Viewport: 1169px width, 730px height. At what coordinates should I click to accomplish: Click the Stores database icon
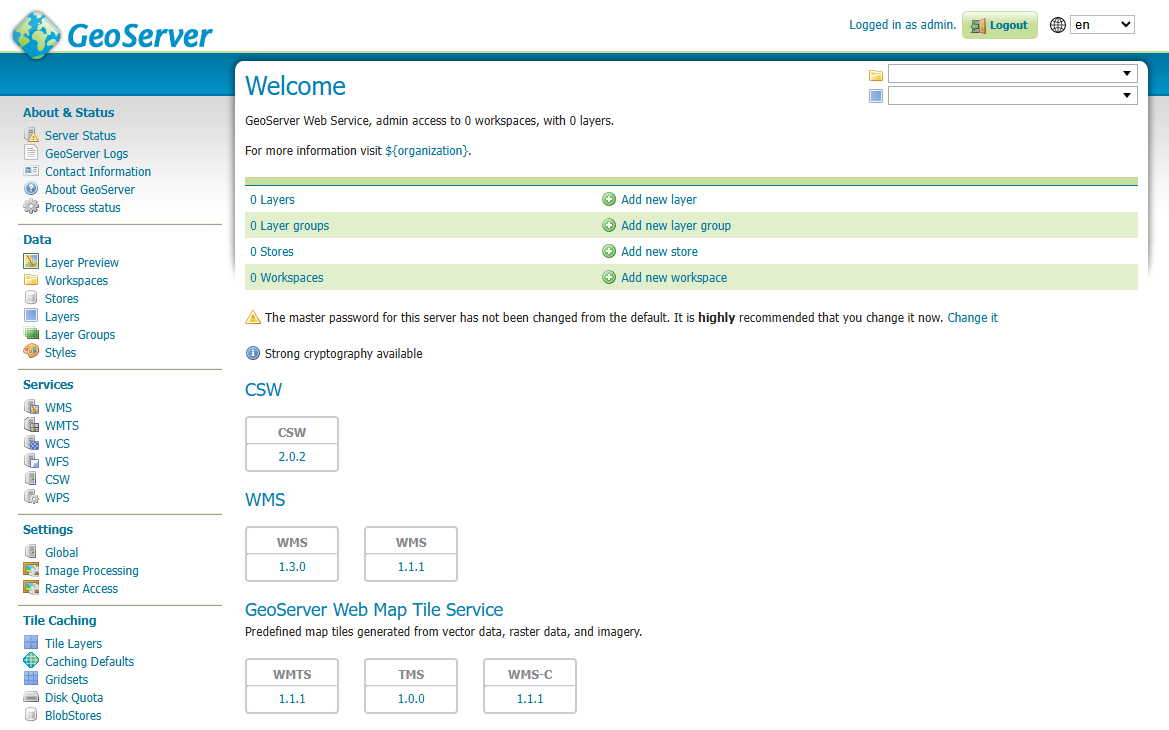31,298
